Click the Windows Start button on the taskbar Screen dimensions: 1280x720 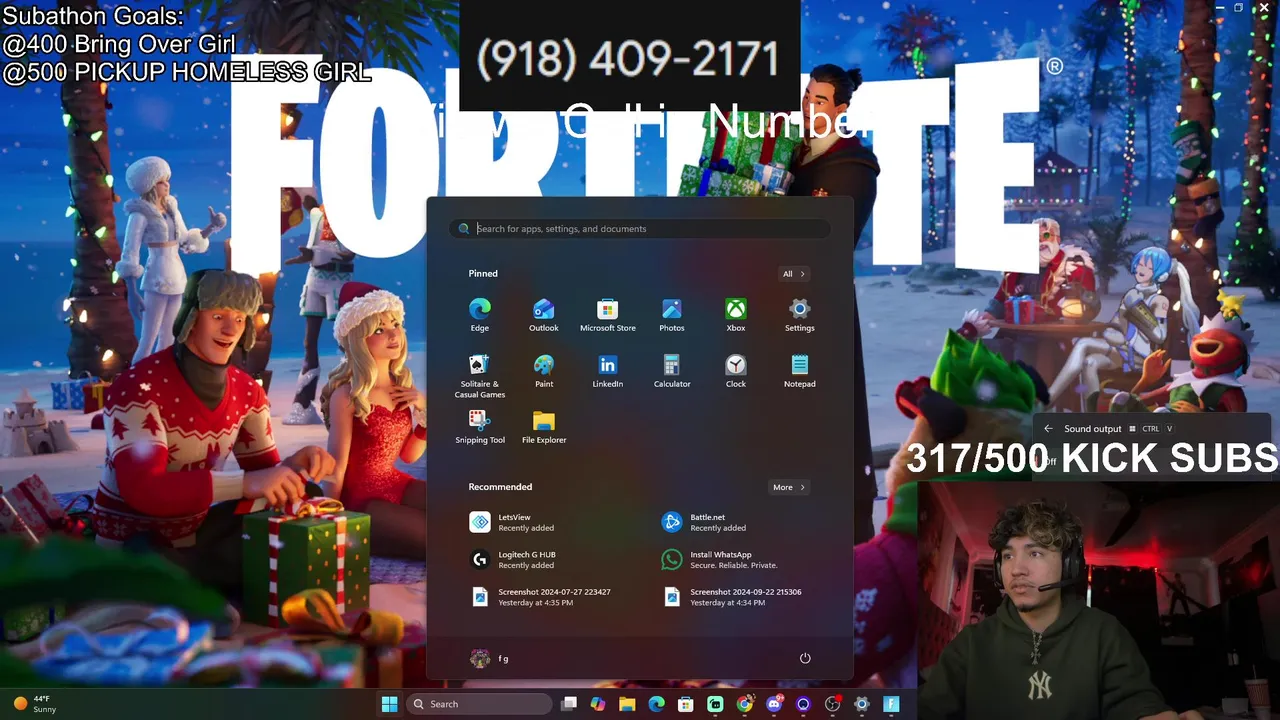point(389,704)
